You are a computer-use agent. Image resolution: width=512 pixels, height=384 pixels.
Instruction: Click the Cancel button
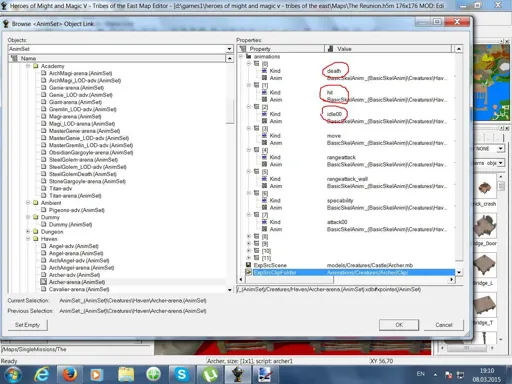[x=444, y=325]
